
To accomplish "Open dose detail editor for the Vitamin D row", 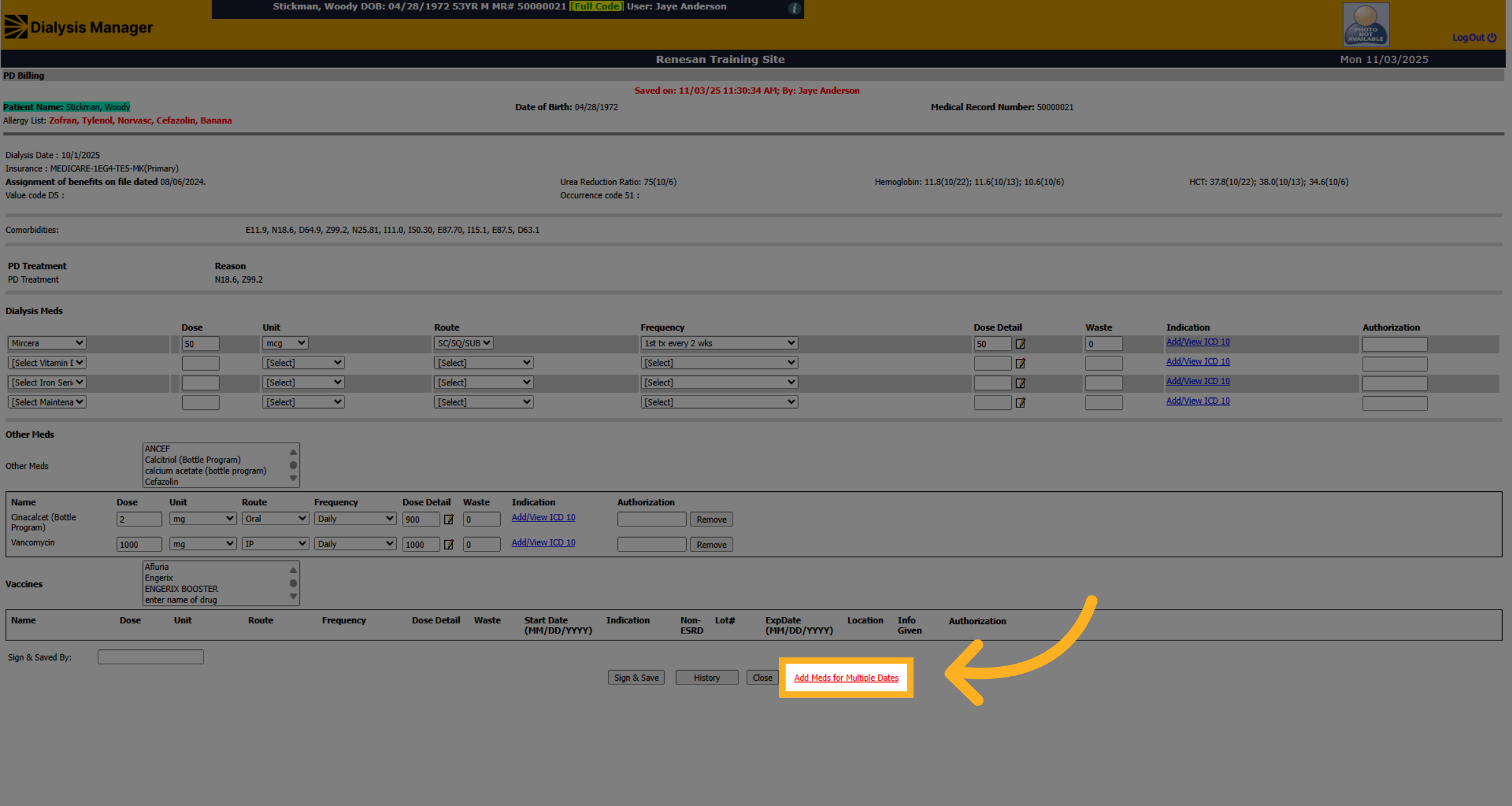I will pos(1020,363).
